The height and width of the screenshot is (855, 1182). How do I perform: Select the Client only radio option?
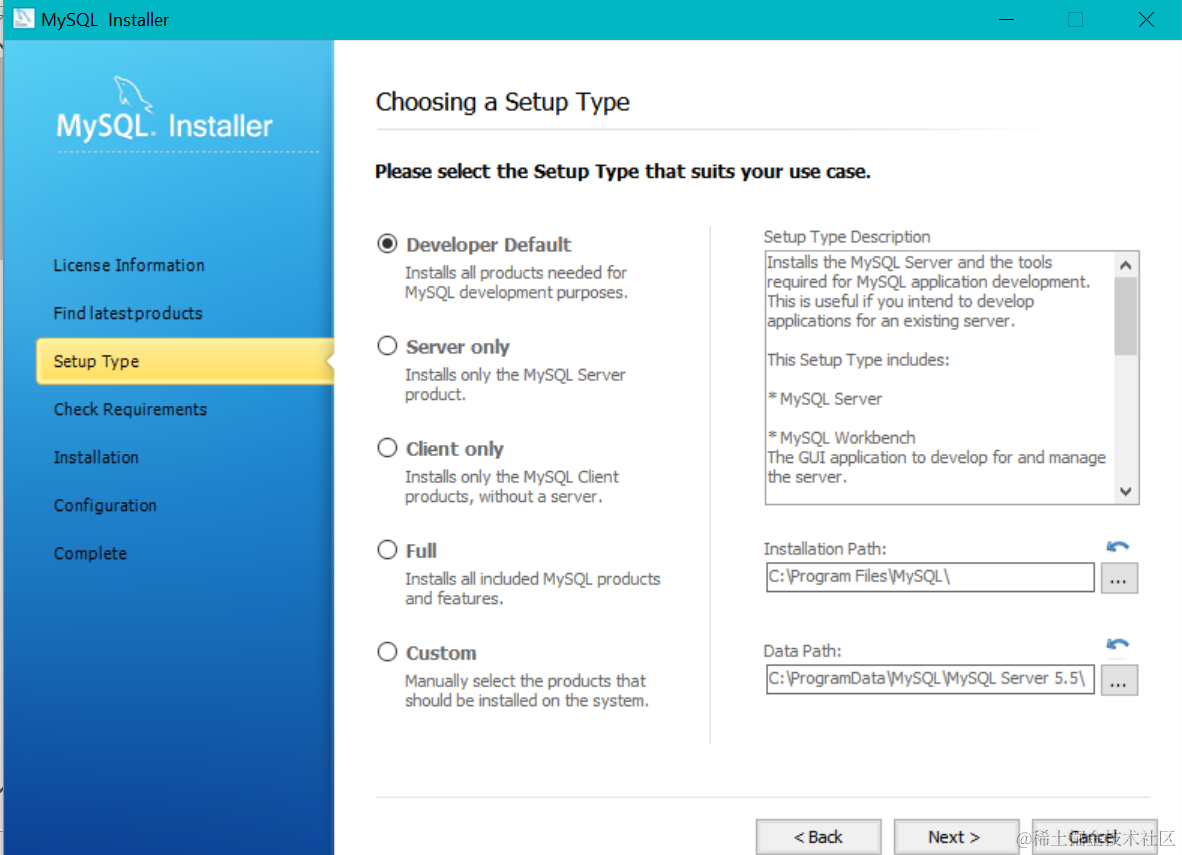tap(387, 448)
